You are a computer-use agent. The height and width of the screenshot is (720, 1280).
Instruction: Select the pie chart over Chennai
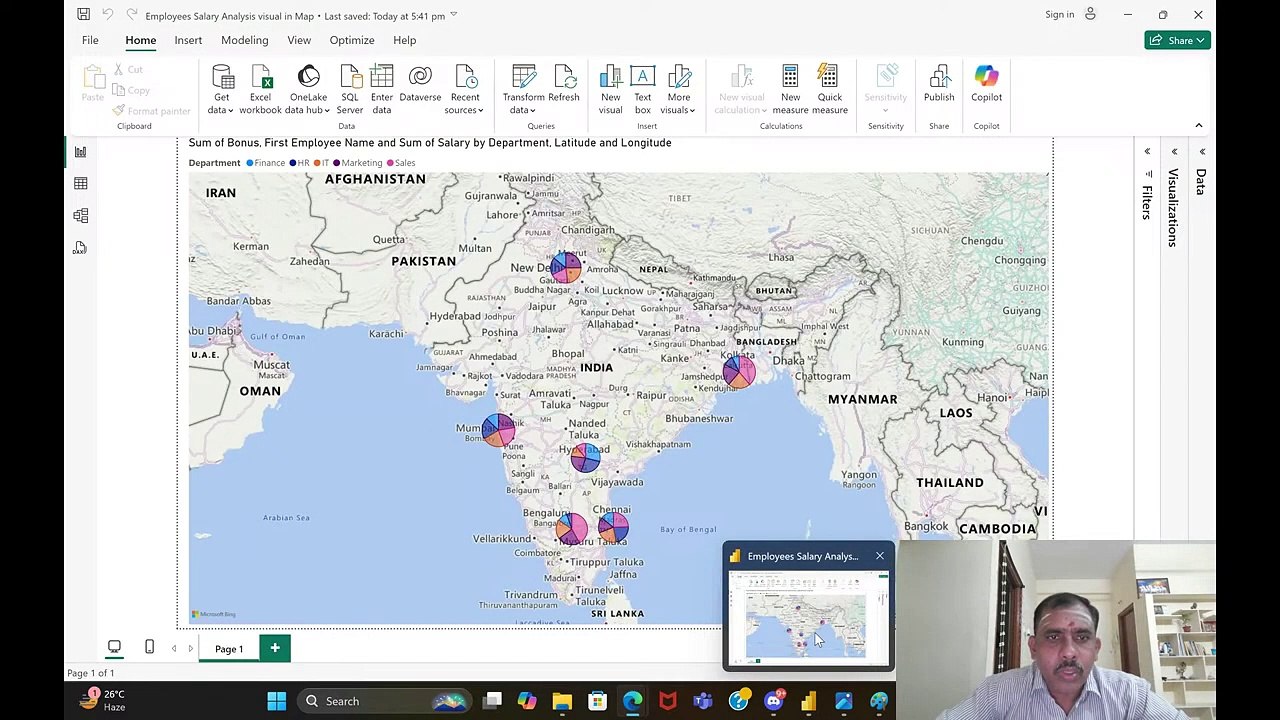tap(613, 527)
